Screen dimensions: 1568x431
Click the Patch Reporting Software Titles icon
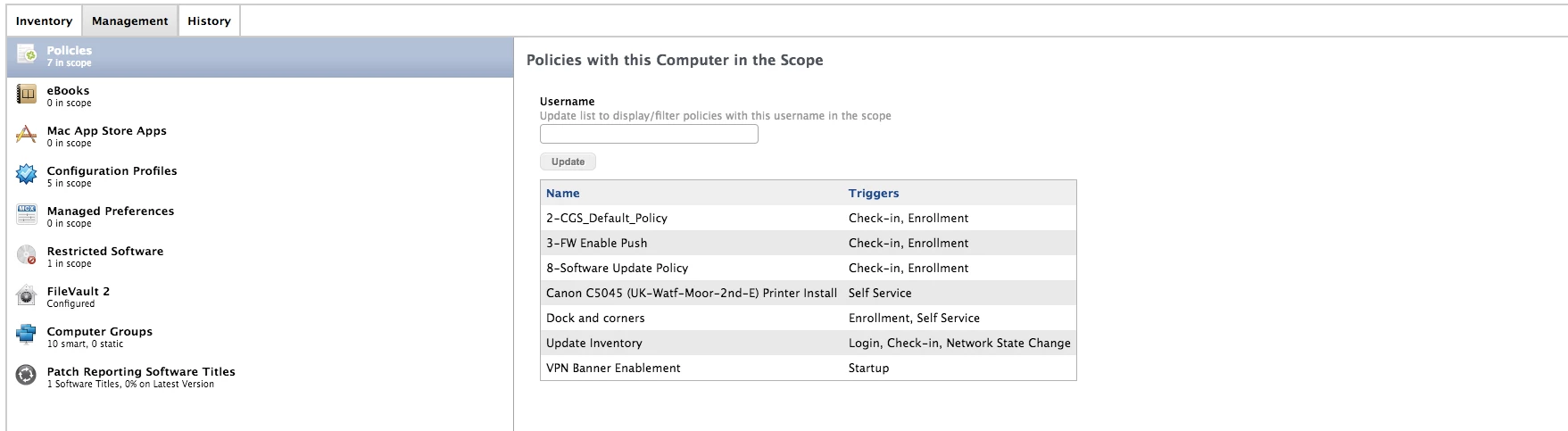point(27,376)
